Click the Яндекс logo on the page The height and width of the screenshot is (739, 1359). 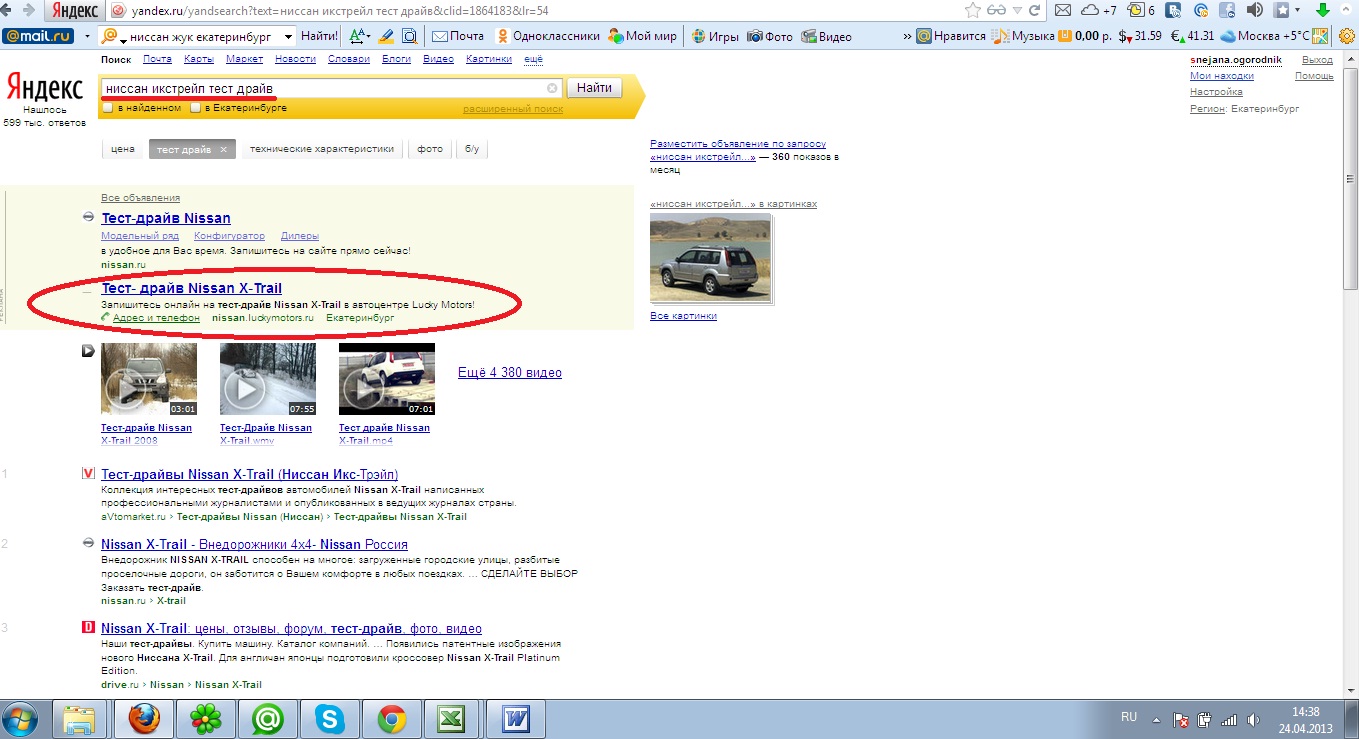point(45,87)
